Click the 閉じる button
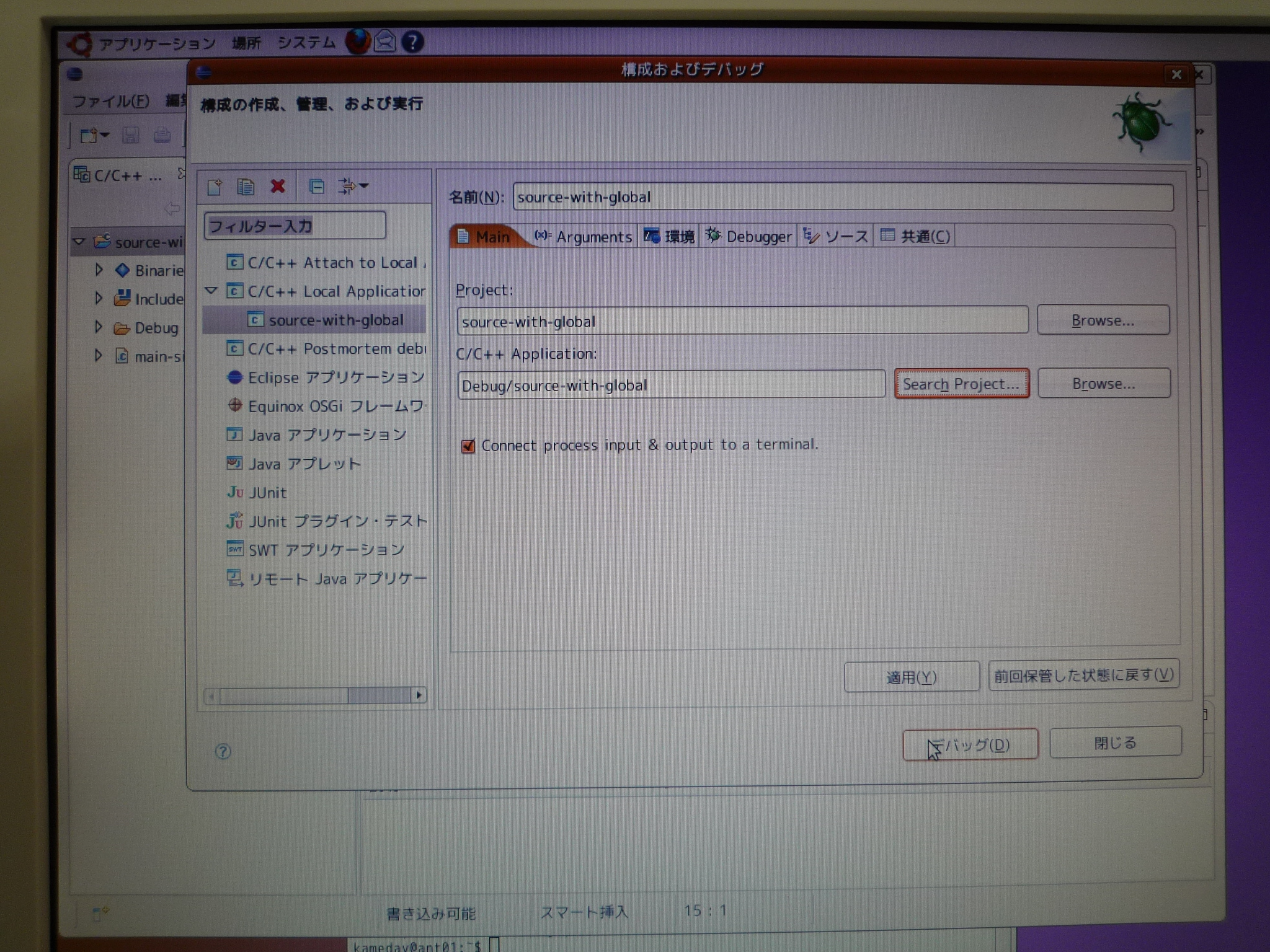The width and height of the screenshot is (1270, 952). [1116, 742]
